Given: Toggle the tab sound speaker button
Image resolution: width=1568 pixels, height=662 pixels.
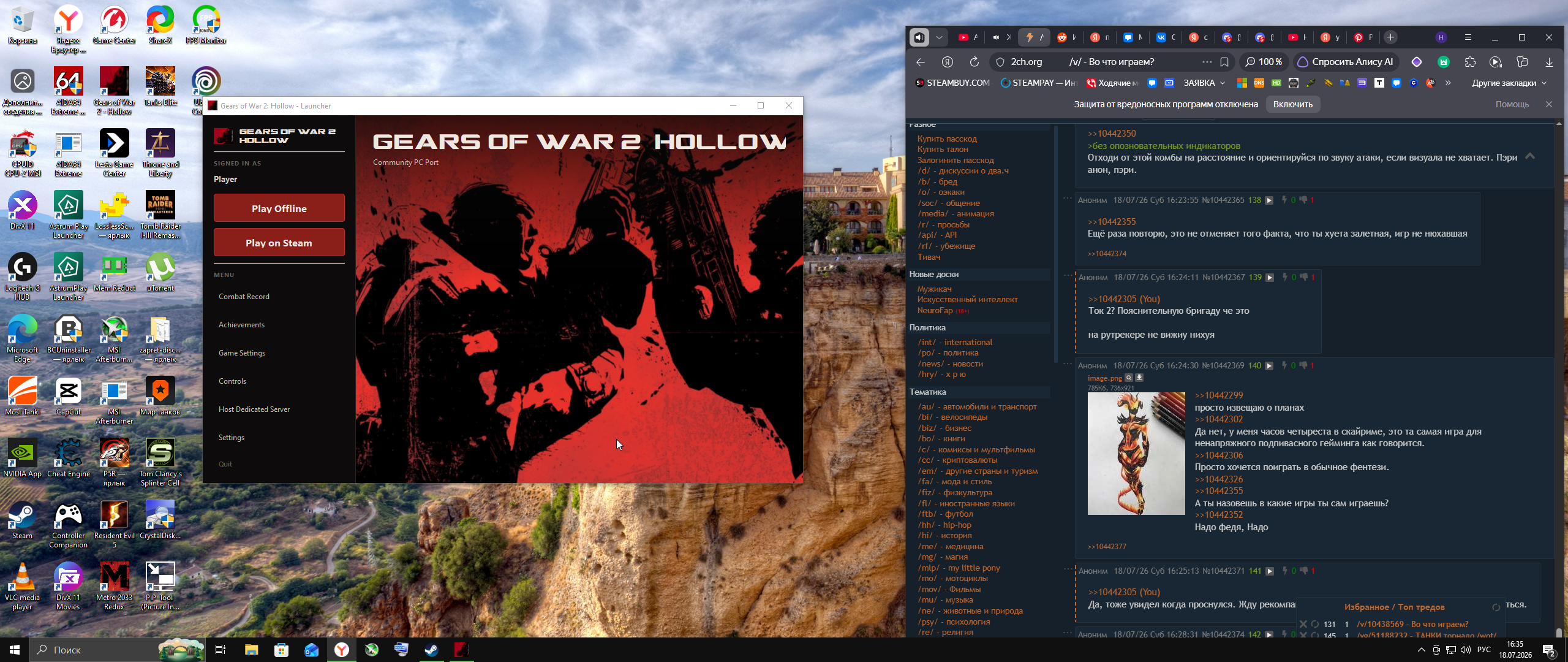Looking at the screenshot, I should [919, 37].
